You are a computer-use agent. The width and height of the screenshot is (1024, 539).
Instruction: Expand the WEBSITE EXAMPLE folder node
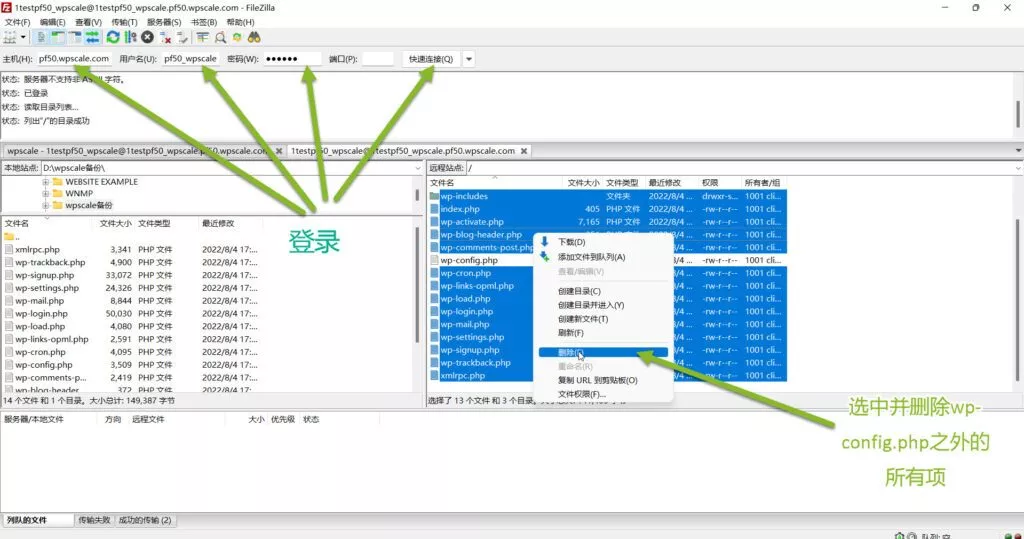[x=46, y=182]
